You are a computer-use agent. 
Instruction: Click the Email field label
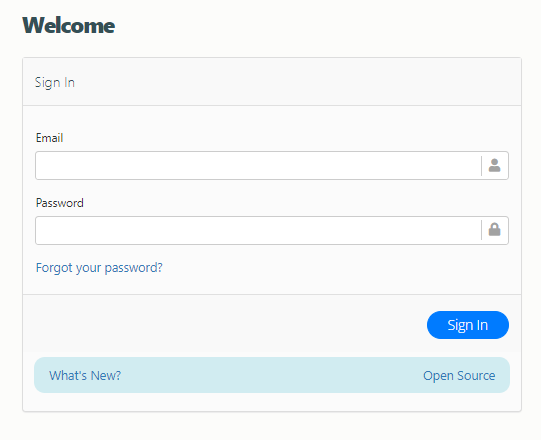(49, 138)
